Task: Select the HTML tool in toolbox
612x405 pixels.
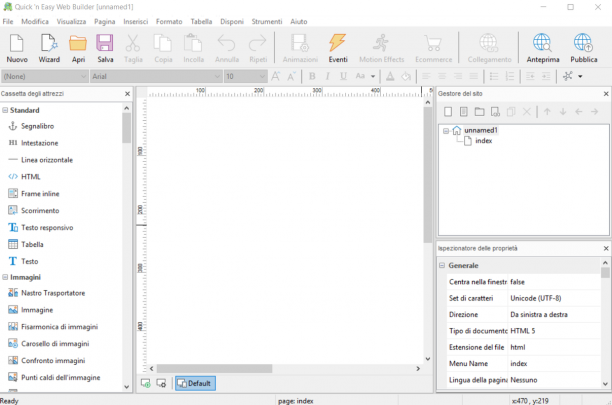Action: [x=24, y=177]
